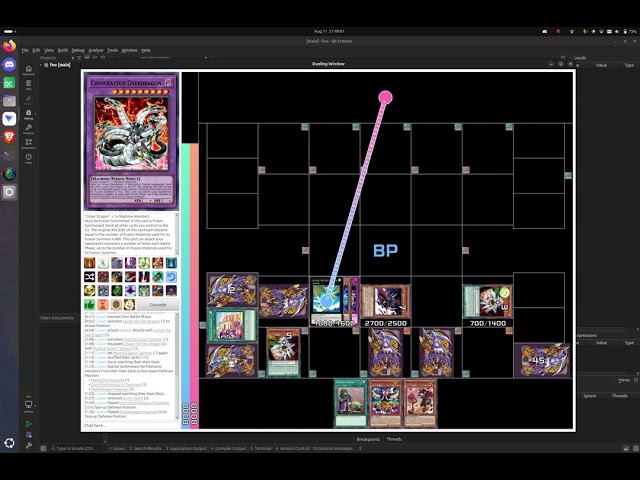Click the monster card showing 2700/2500
This screenshot has height=480, width=640.
[386, 301]
